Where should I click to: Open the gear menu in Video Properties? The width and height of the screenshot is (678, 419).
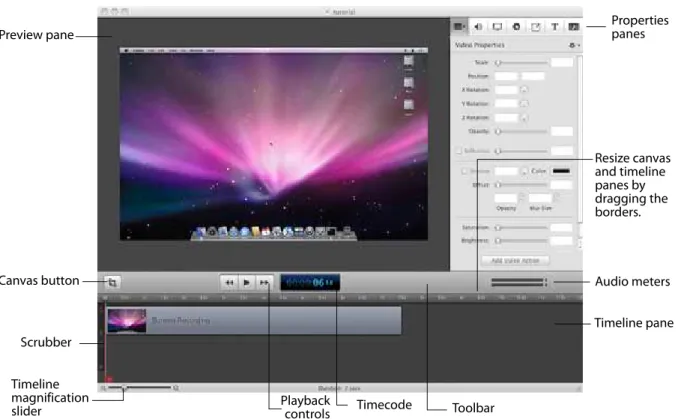click(574, 45)
